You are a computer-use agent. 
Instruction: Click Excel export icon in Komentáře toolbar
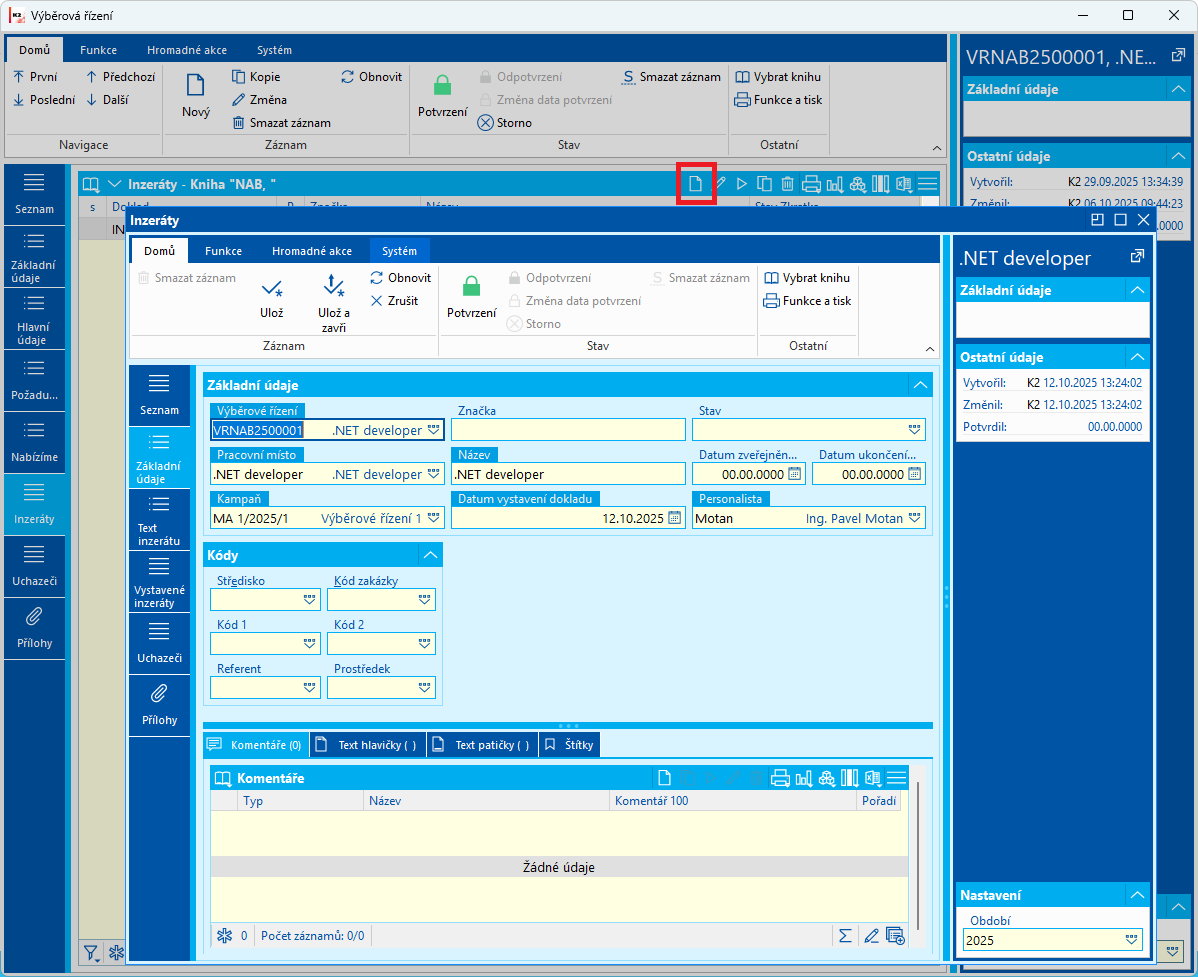tap(873, 778)
